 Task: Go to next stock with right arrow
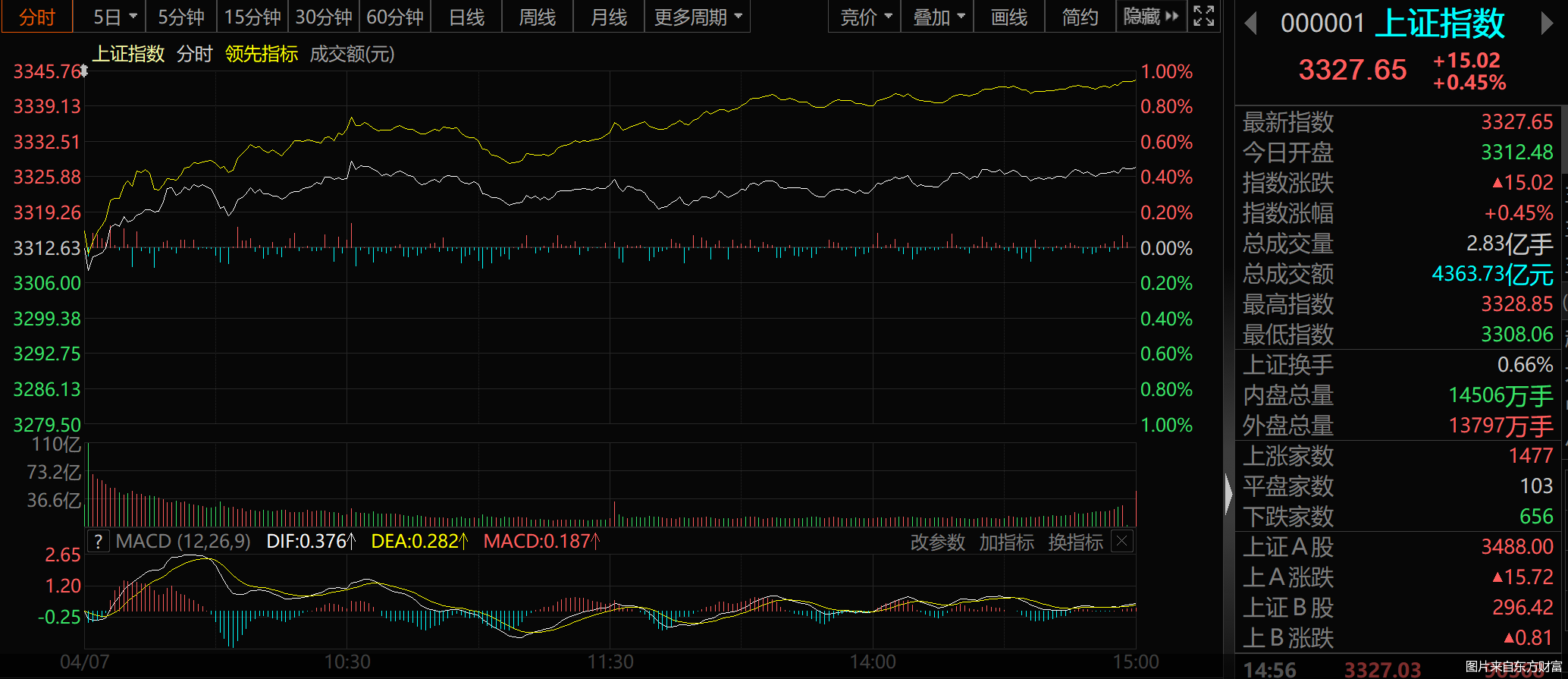1547,24
